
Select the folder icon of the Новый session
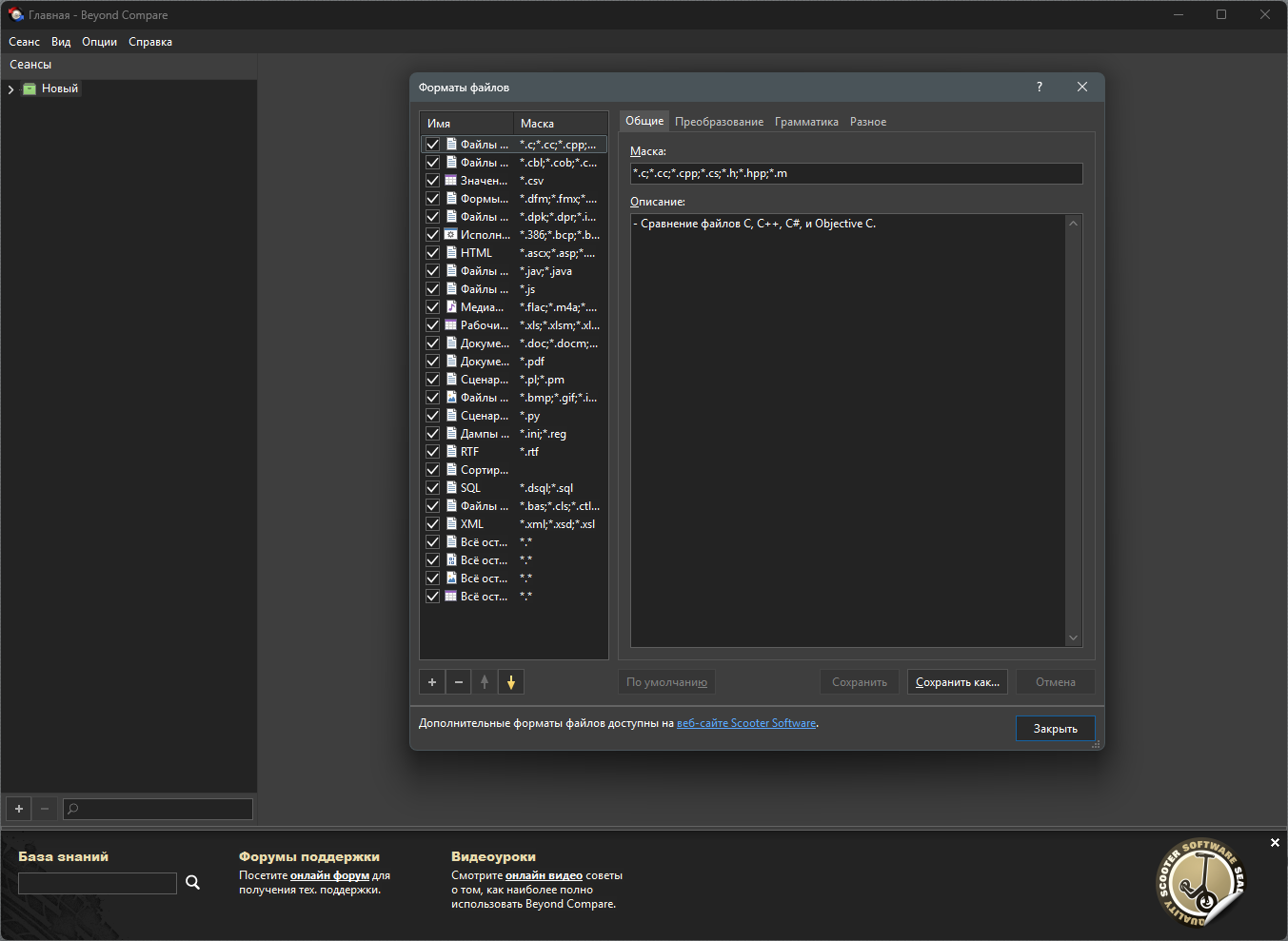30,88
